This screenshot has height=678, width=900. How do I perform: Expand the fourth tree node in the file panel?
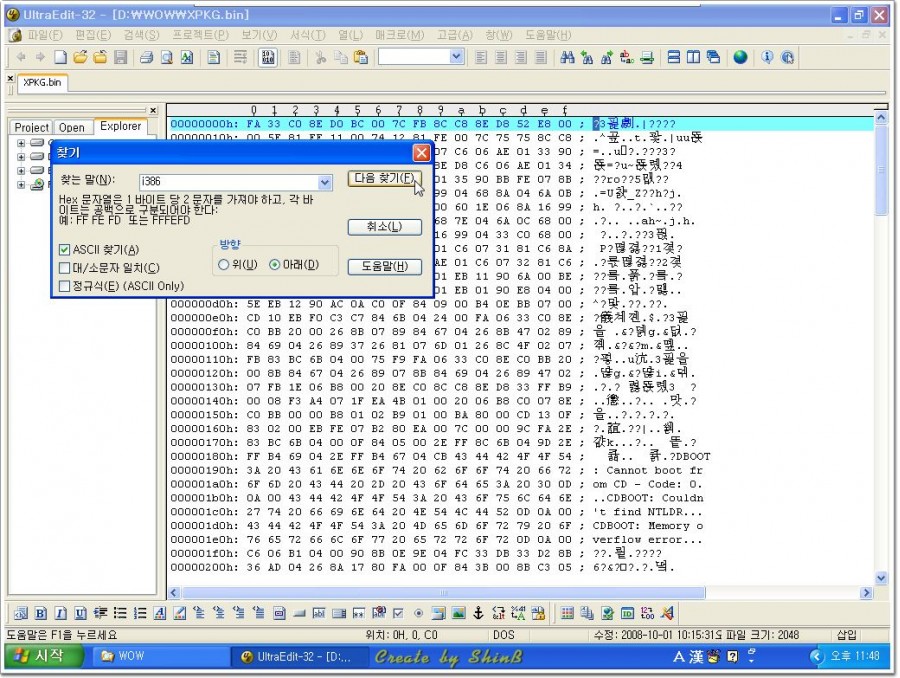[21, 184]
